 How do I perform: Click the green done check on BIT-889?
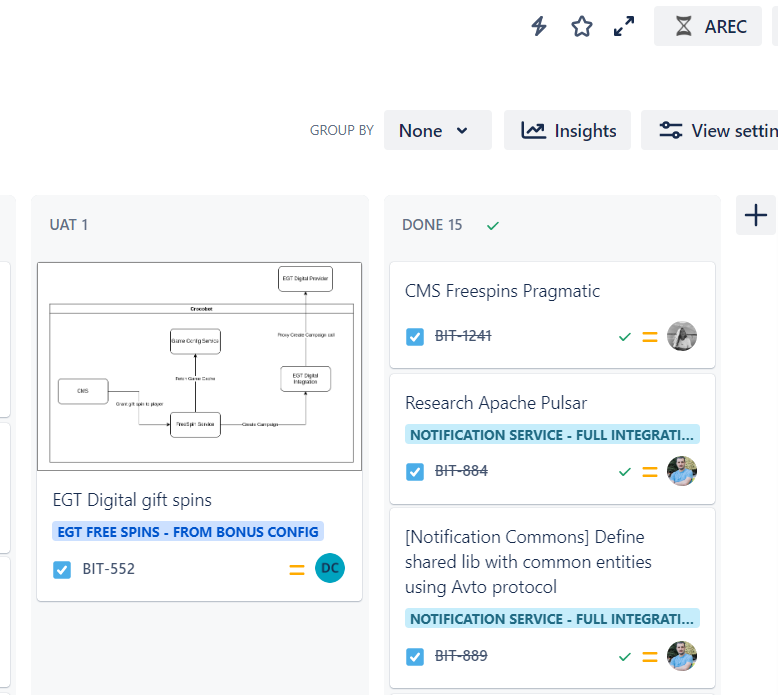625,657
